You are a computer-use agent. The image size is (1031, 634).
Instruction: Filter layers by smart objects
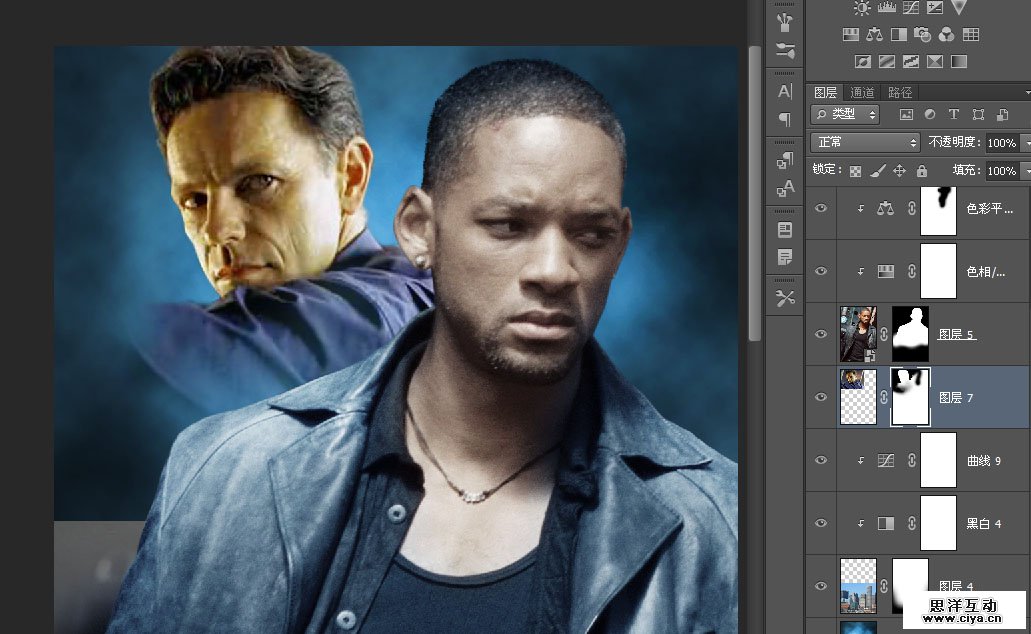coord(1003,114)
